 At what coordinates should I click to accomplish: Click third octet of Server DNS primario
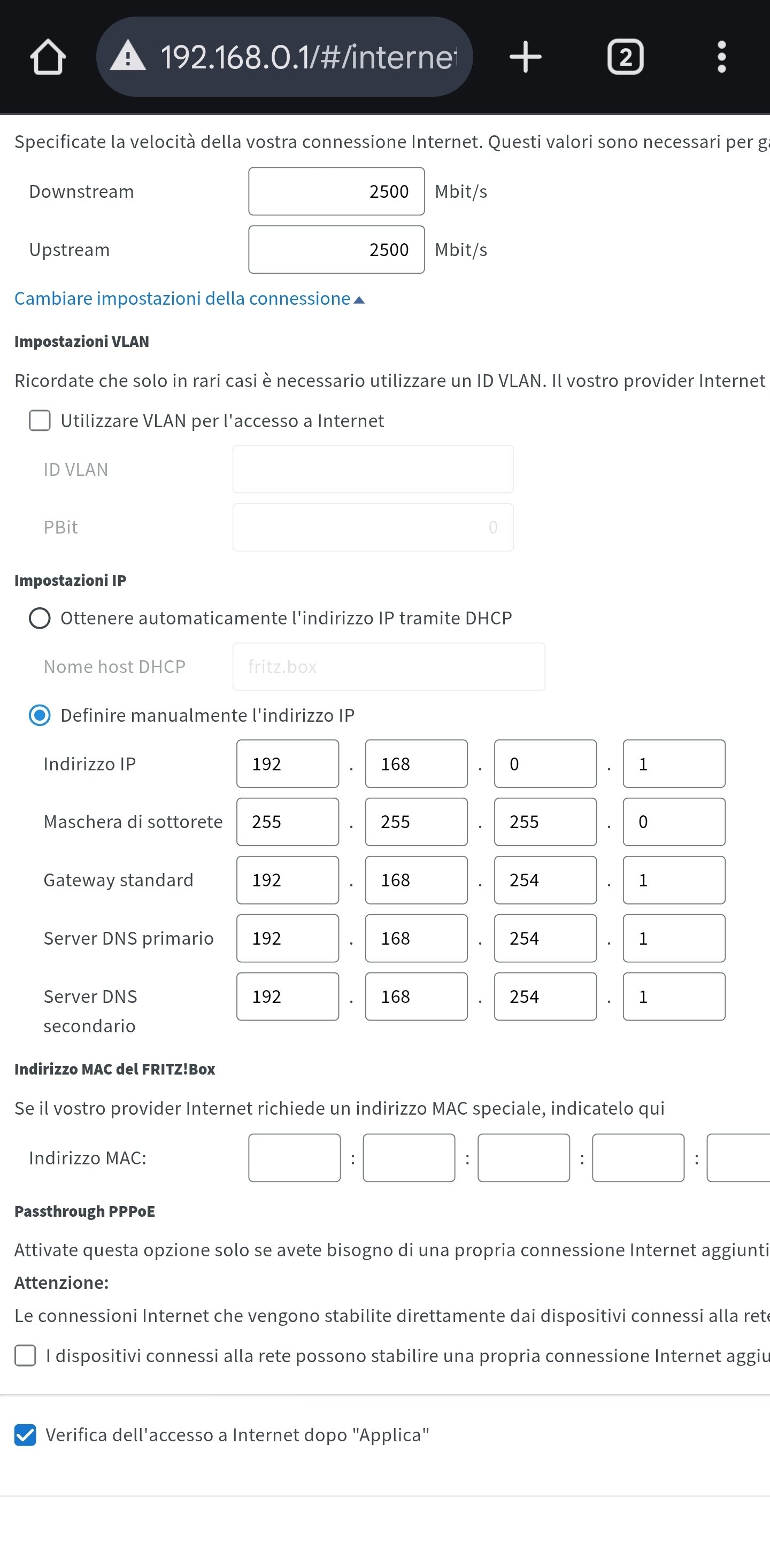pos(545,939)
